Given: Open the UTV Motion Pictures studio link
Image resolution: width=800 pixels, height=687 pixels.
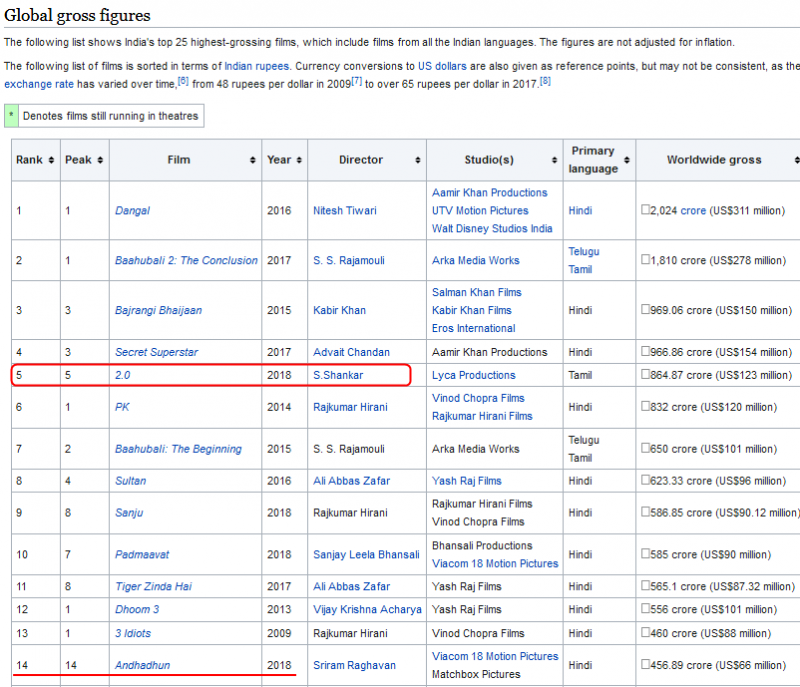Looking at the screenshot, I should [x=480, y=211].
